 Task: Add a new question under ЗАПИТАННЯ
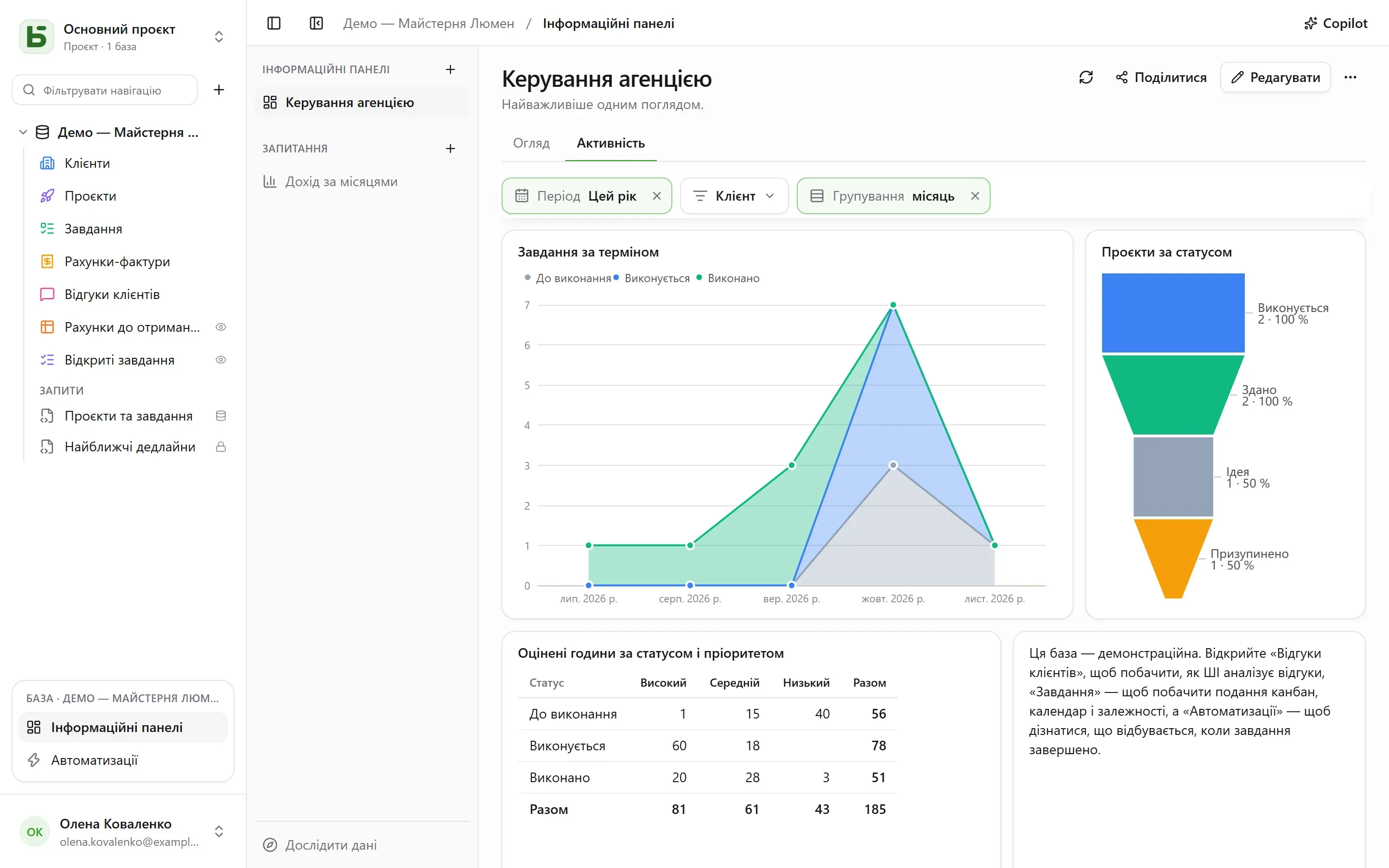tap(450, 149)
